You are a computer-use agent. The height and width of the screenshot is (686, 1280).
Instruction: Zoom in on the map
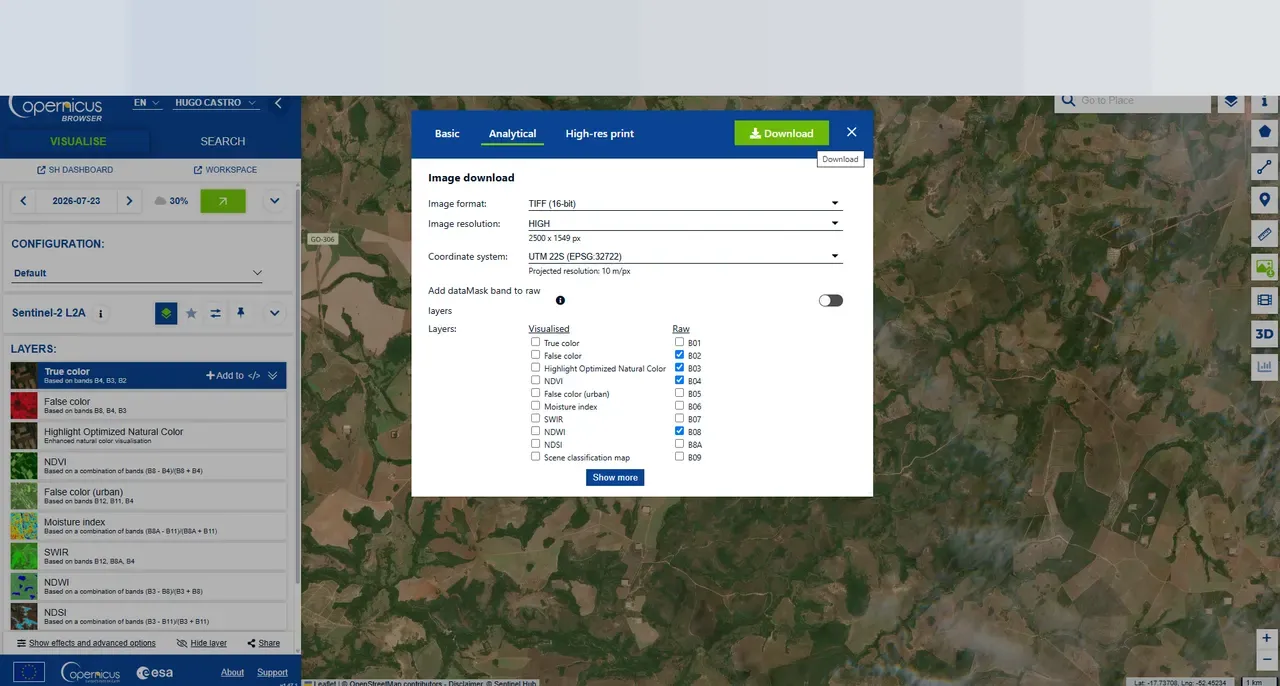point(1267,638)
